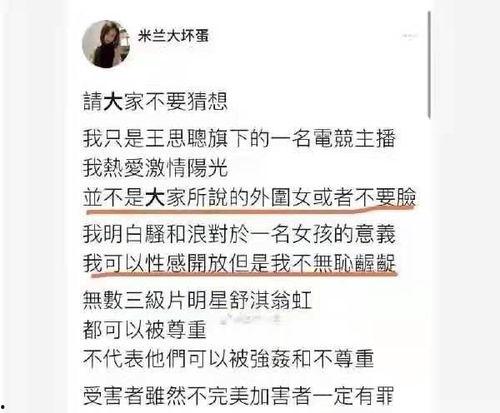Screen dimensions: 500x413
Task: Click the underlined line about 外圍女或者不要臉
Action: (249, 197)
